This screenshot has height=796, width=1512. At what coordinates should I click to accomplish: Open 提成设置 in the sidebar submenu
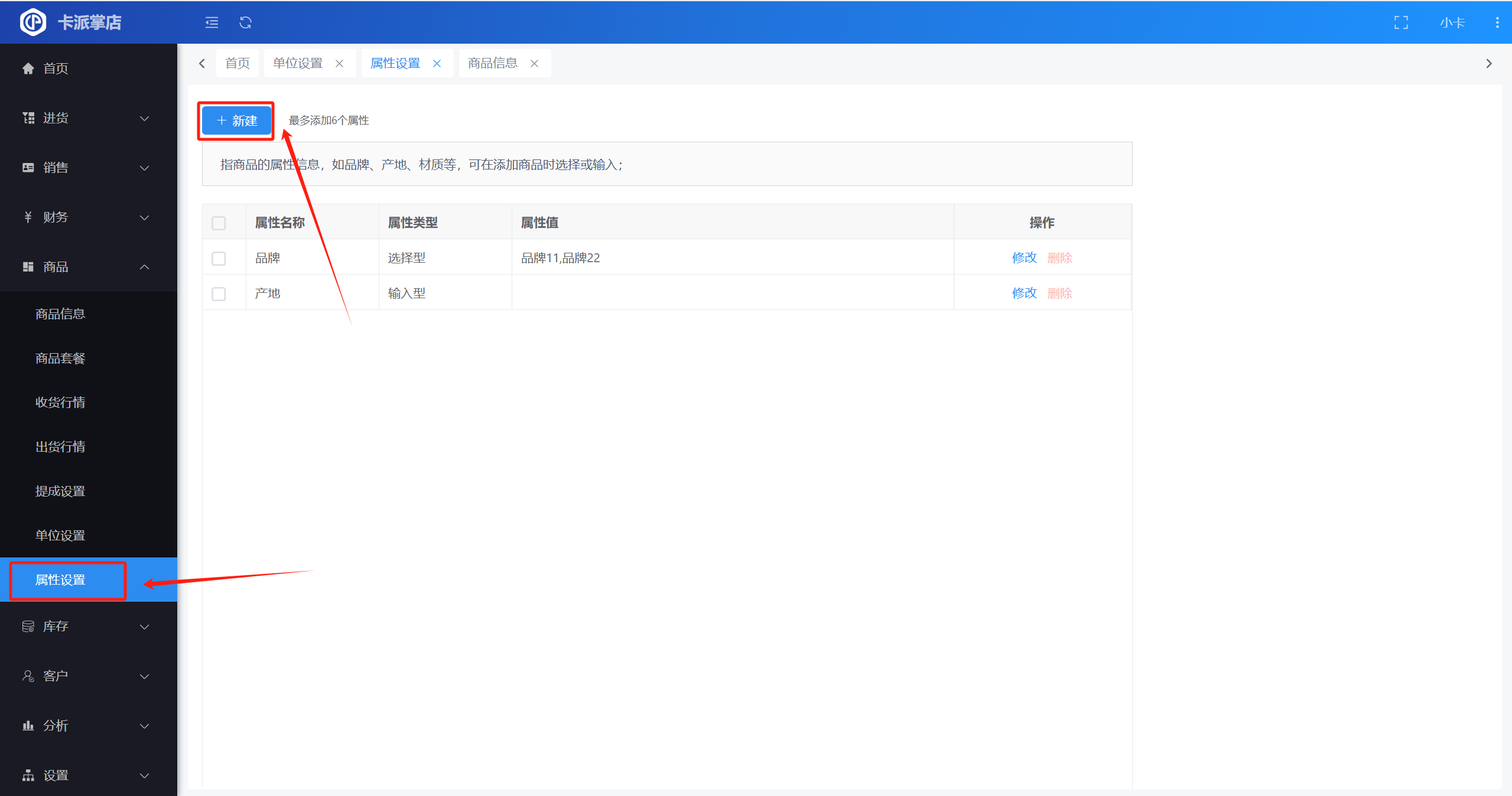60,491
